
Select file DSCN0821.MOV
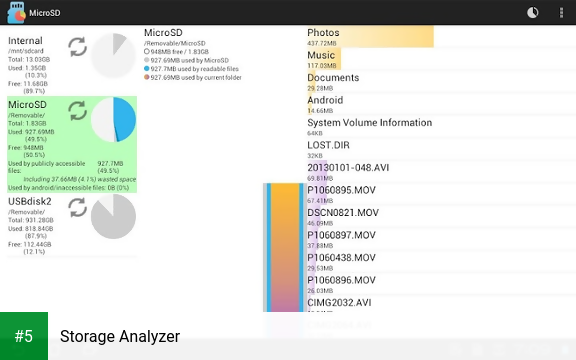[441, 216]
